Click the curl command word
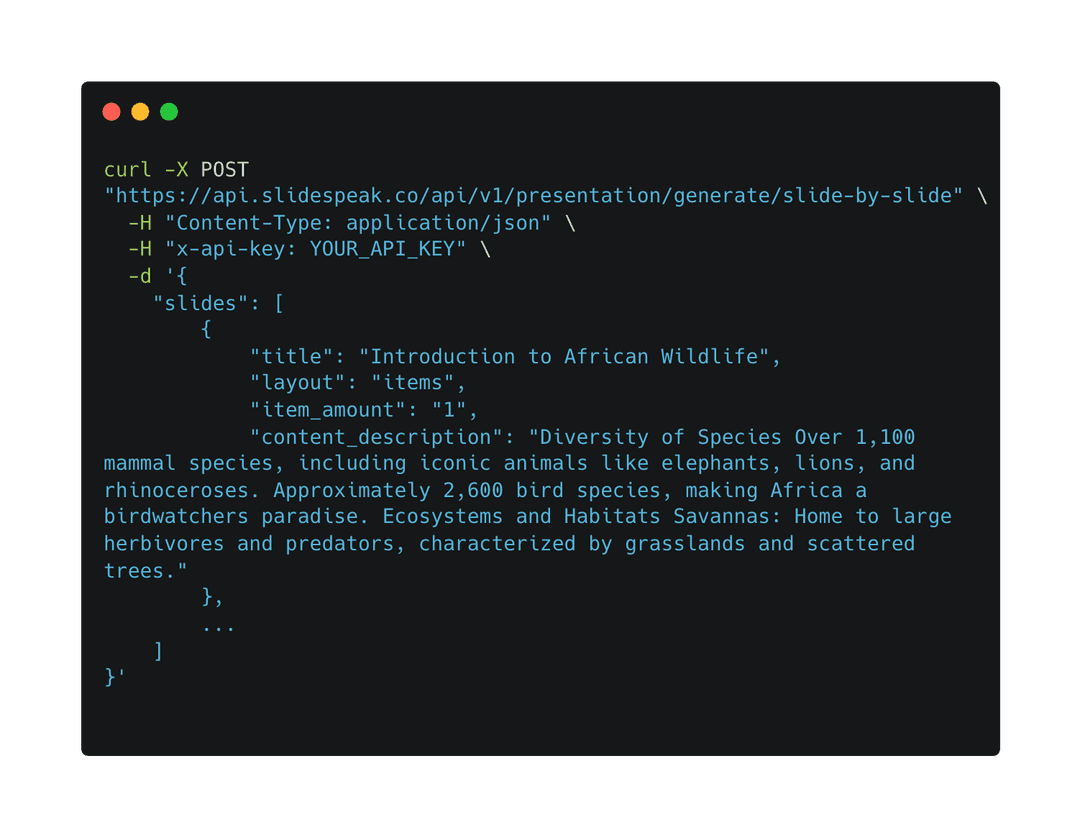 coord(128,170)
